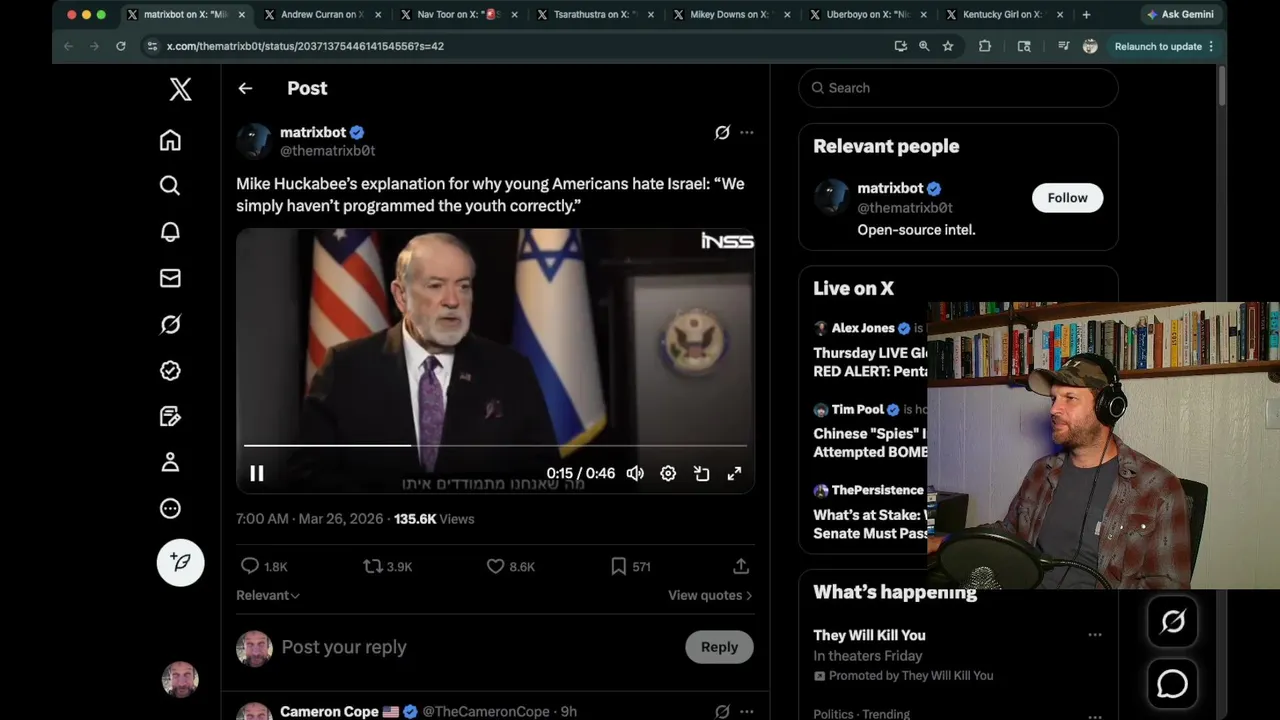Open Grok icon on Cameron Cope reply

pos(722,711)
